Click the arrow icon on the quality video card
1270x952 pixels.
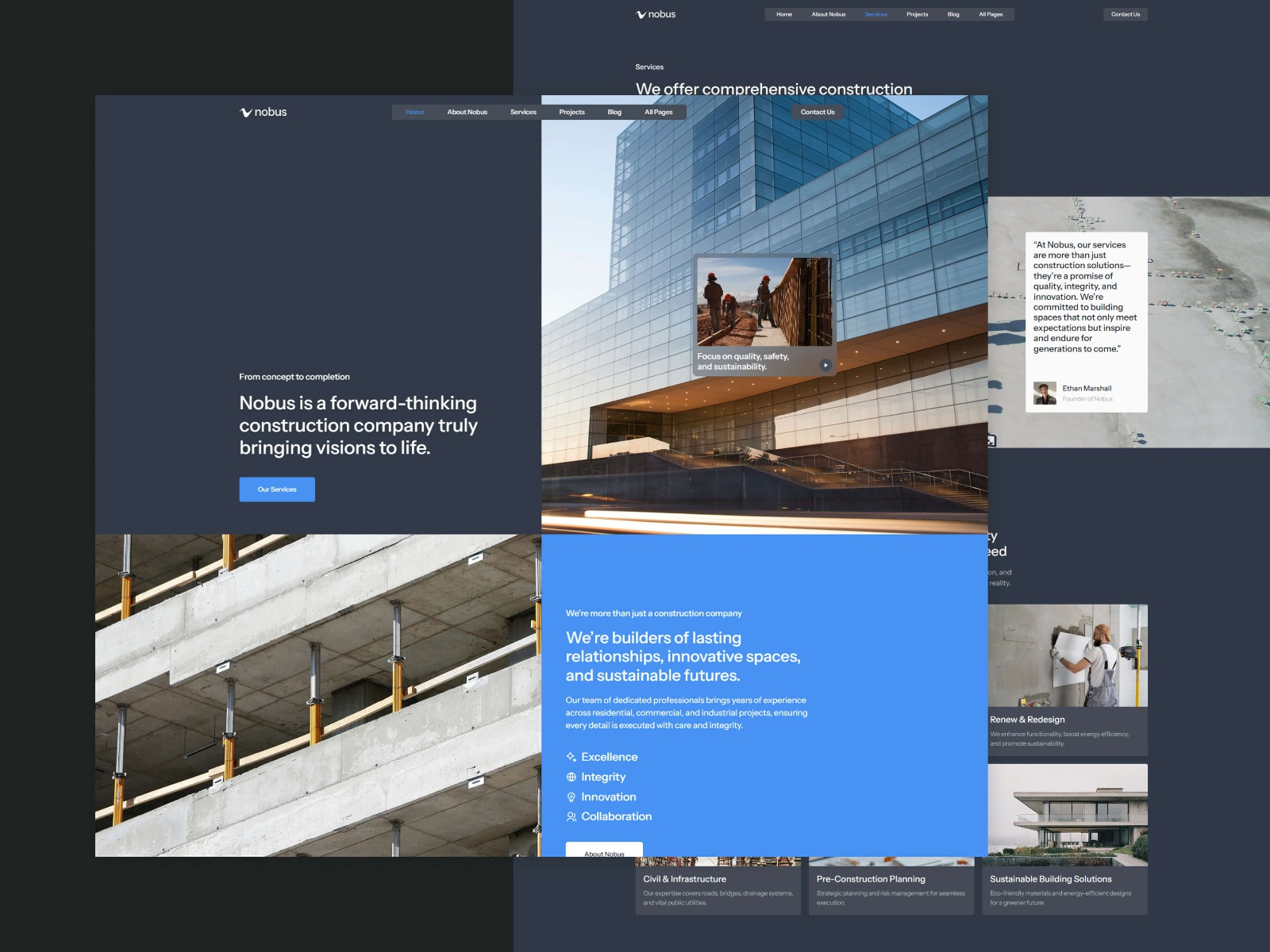(825, 365)
